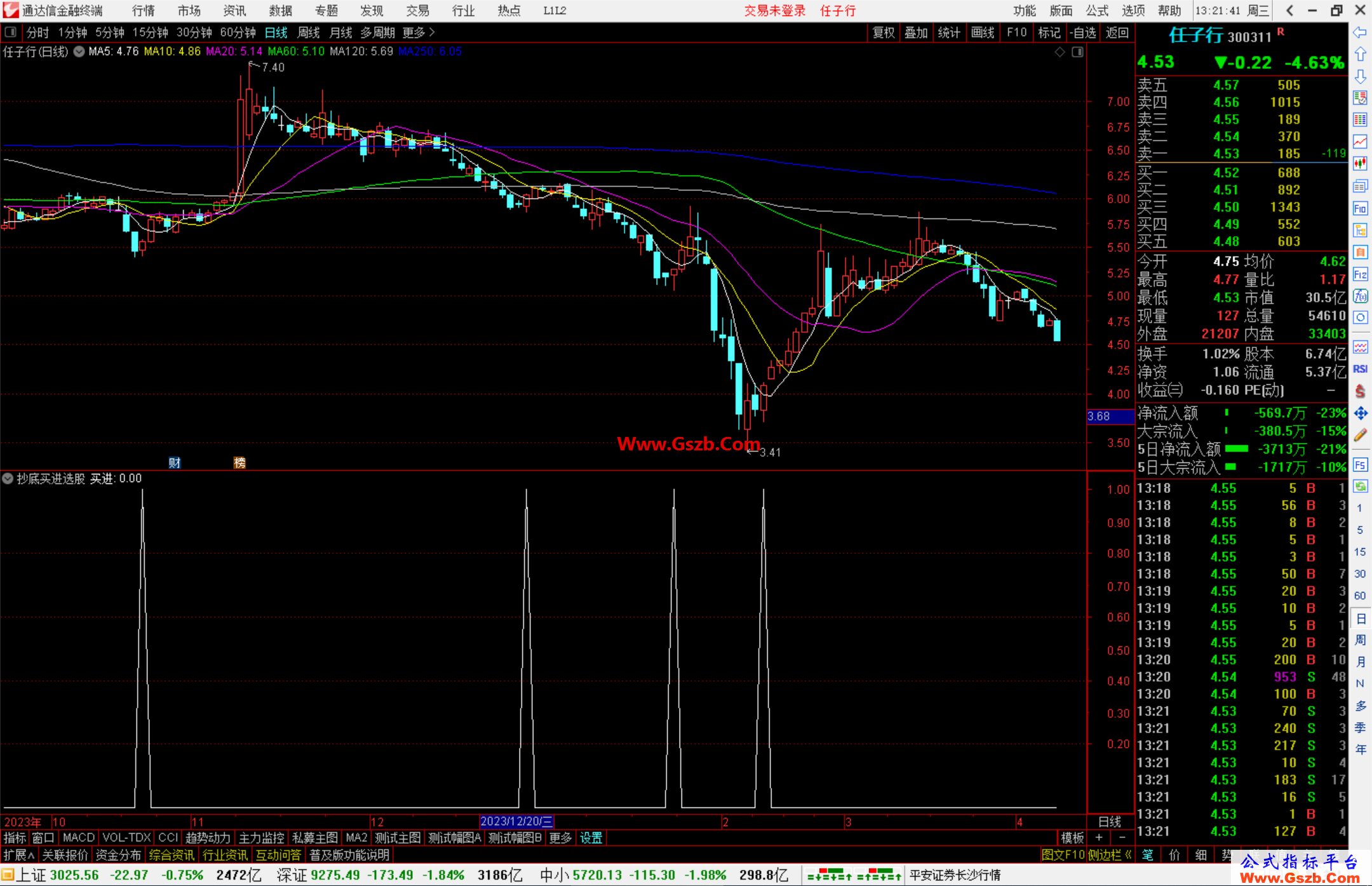This screenshot has height=886, width=1372.
Task: Click the minus zoom button beside 模板
Action: [1122, 838]
